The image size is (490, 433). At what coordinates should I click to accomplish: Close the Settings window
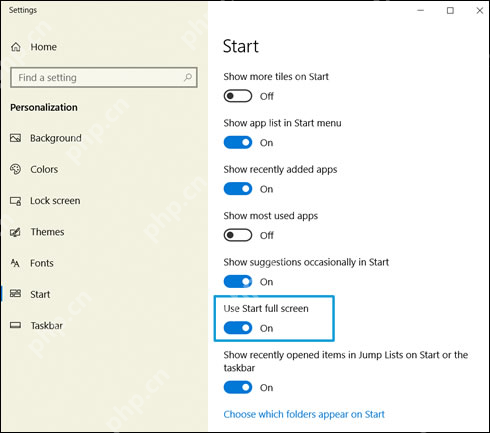479,10
